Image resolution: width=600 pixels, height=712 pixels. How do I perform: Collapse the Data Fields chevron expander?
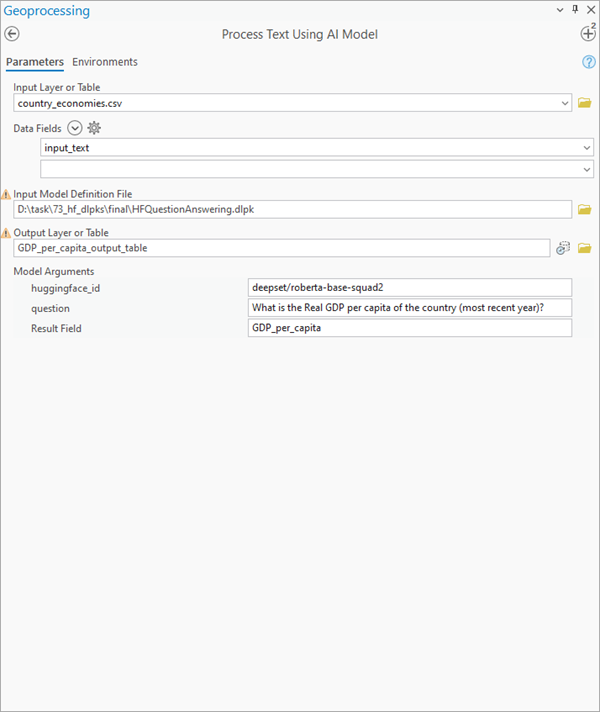pos(75,128)
